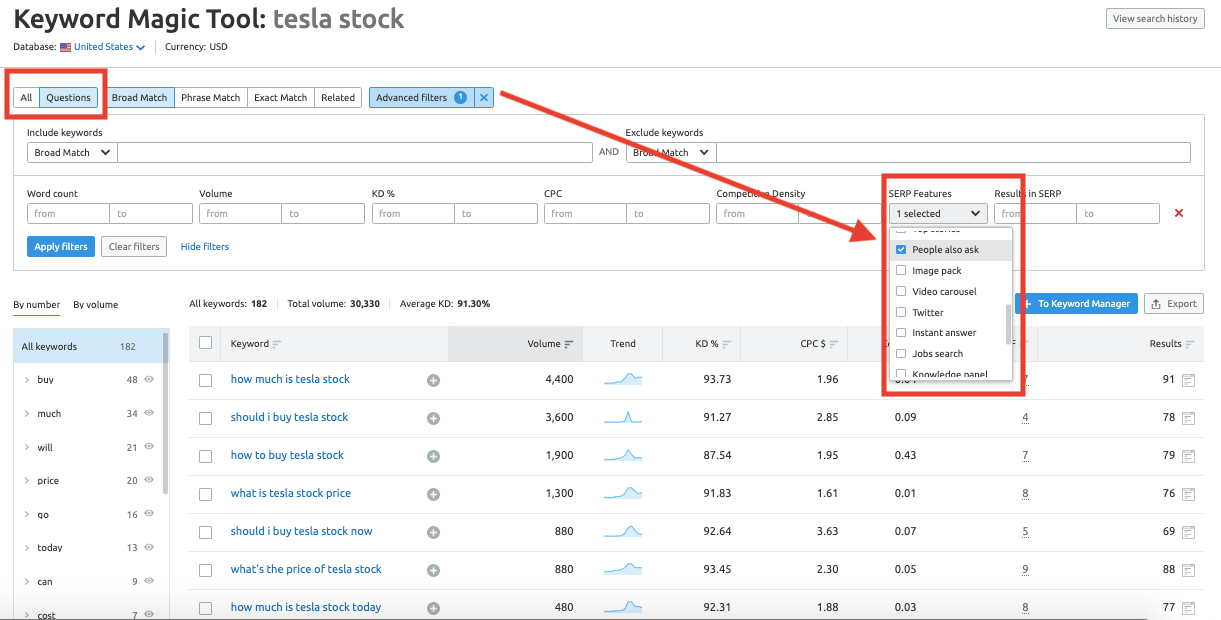Switch to the Exact Match tab
The image size is (1221, 620).
coord(280,97)
